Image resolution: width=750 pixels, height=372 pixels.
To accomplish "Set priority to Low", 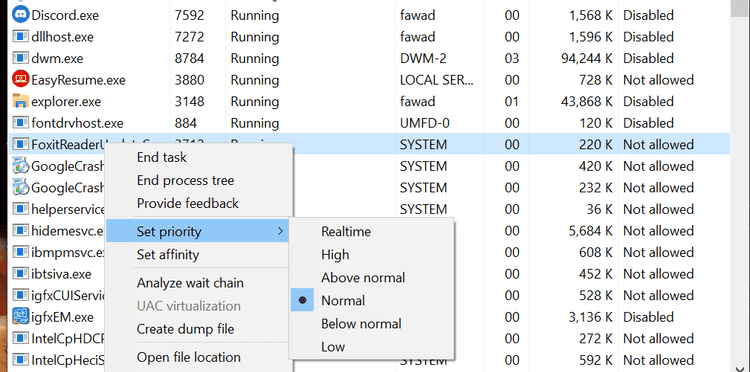I will coord(333,347).
